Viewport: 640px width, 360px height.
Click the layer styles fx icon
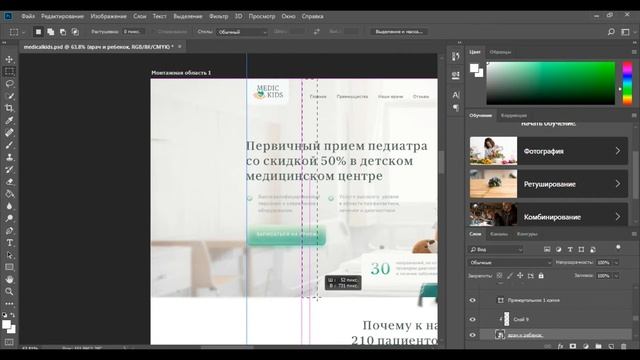point(560,346)
